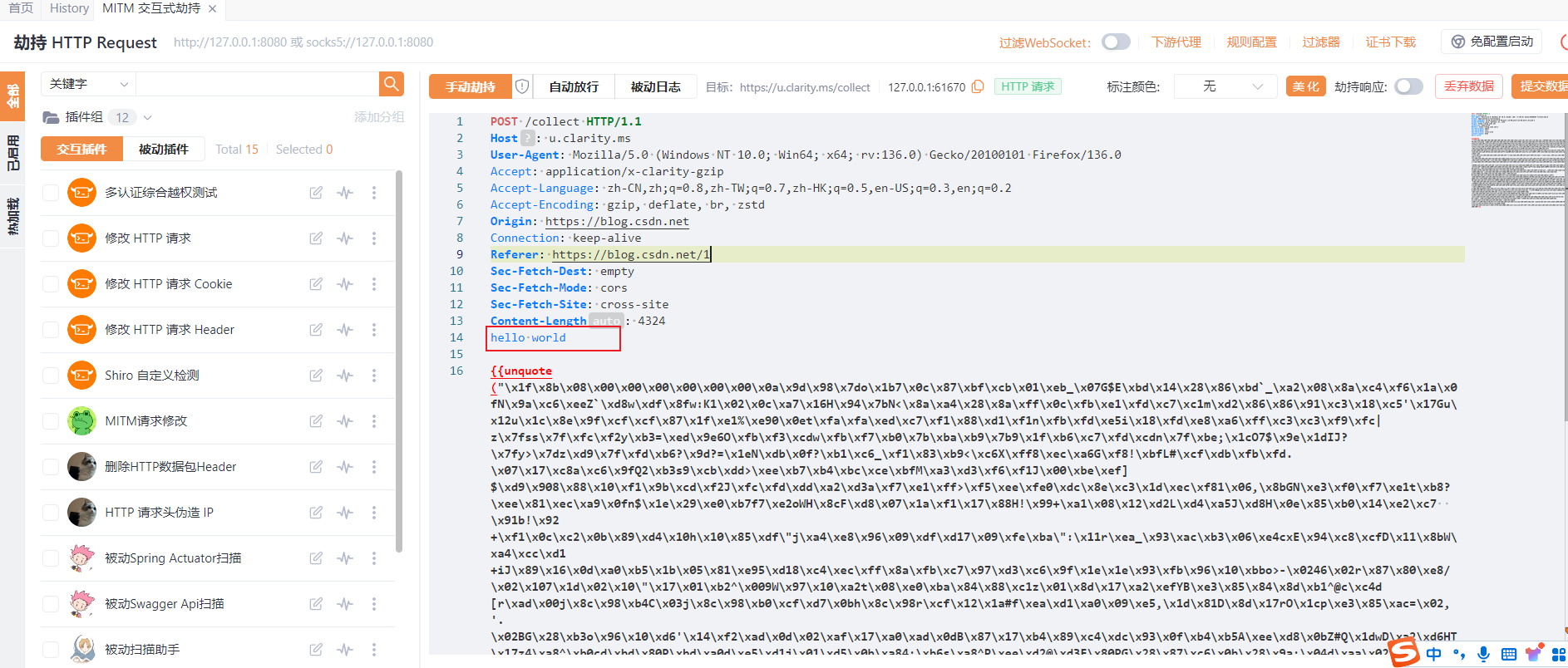The height and width of the screenshot is (668, 1568).
Task: Toggle the 劫持响应 switch
Action: click(x=1408, y=86)
